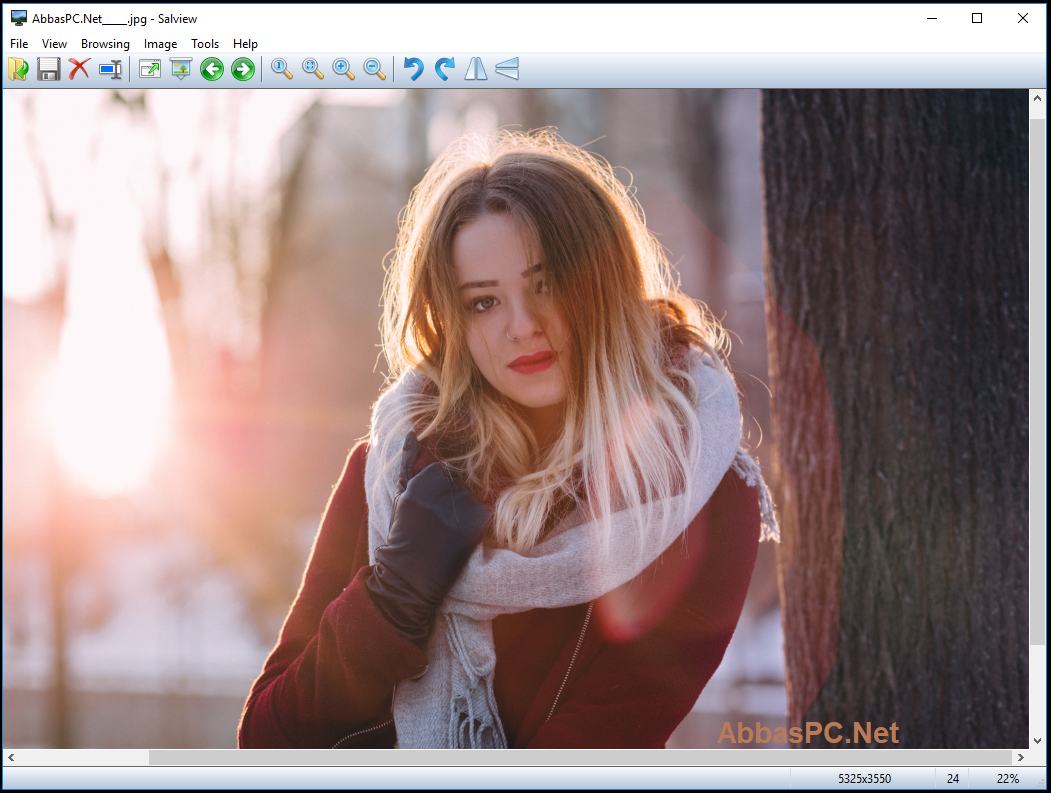This screenshot has width=1051, height=793.
Task: Go to next image with green right arrow
Action: pos(243,69)
